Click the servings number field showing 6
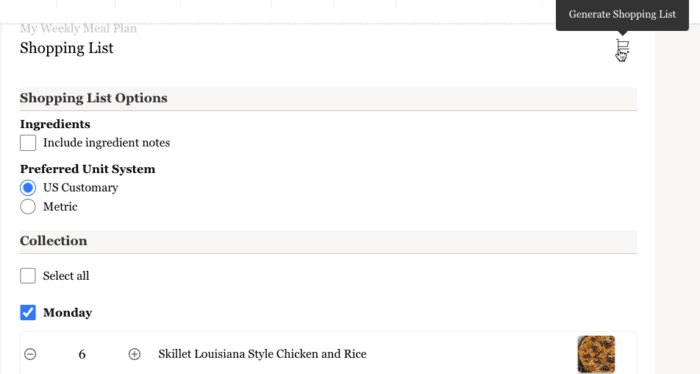 (x=82, y=354)
